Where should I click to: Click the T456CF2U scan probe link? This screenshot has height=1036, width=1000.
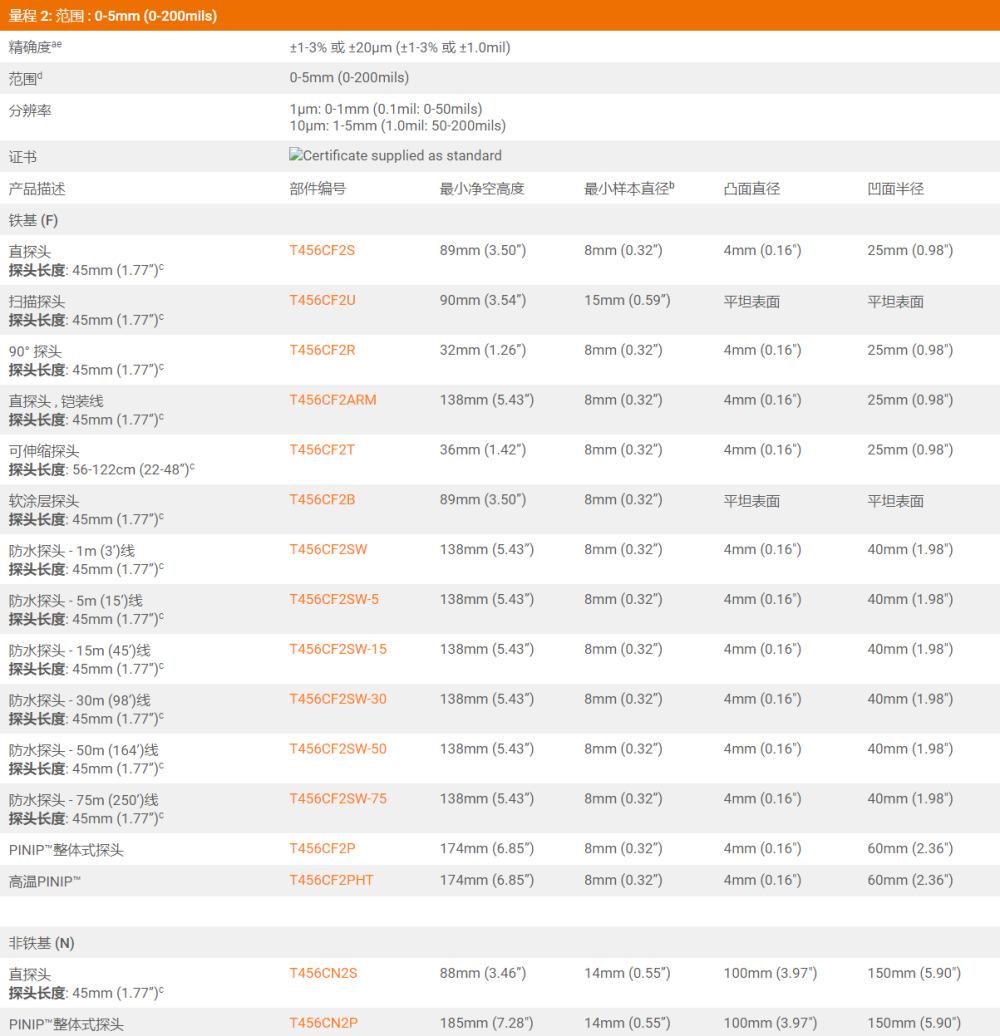322,300
